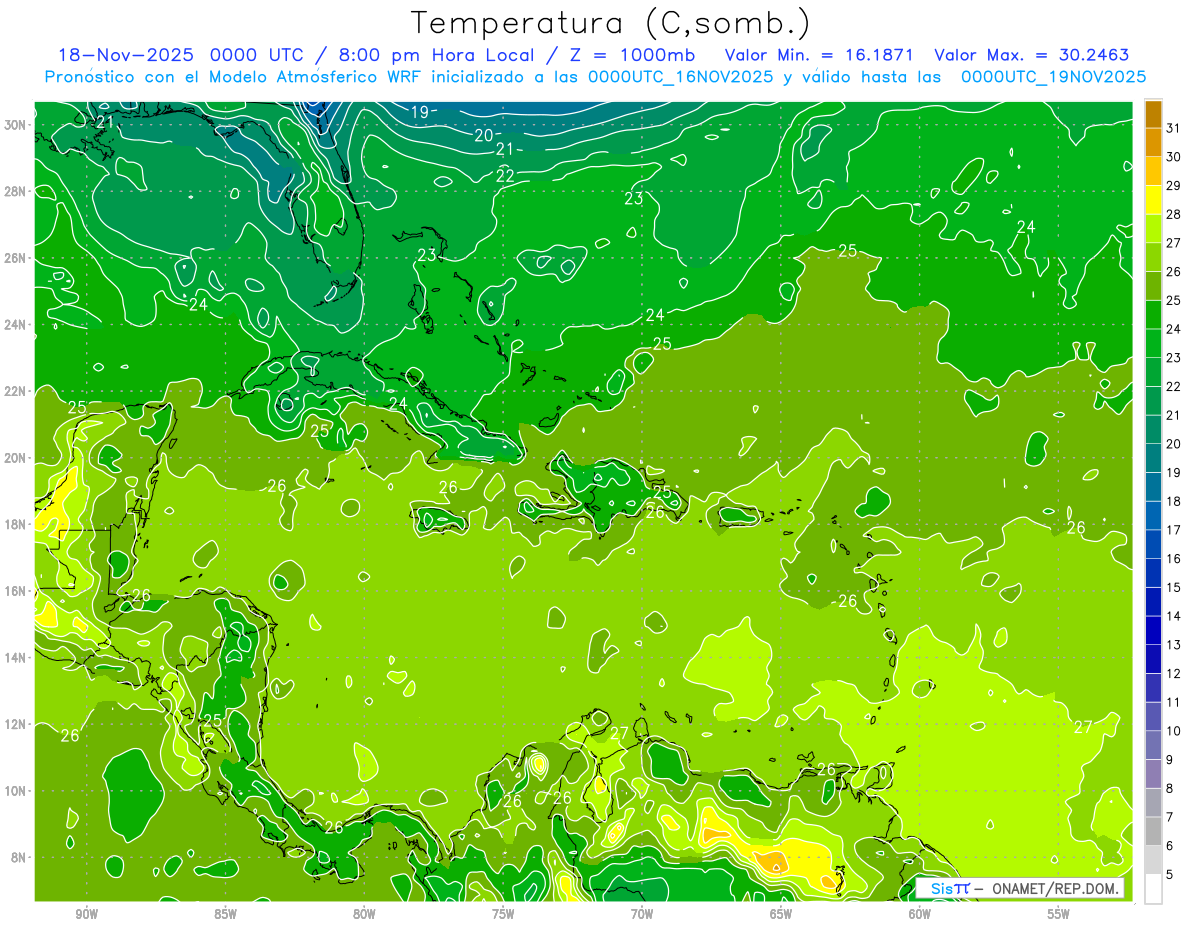Click the 22 contour label on the map
The height and width of the screenshot is (927, 1200).
click(x=505, y=175)
